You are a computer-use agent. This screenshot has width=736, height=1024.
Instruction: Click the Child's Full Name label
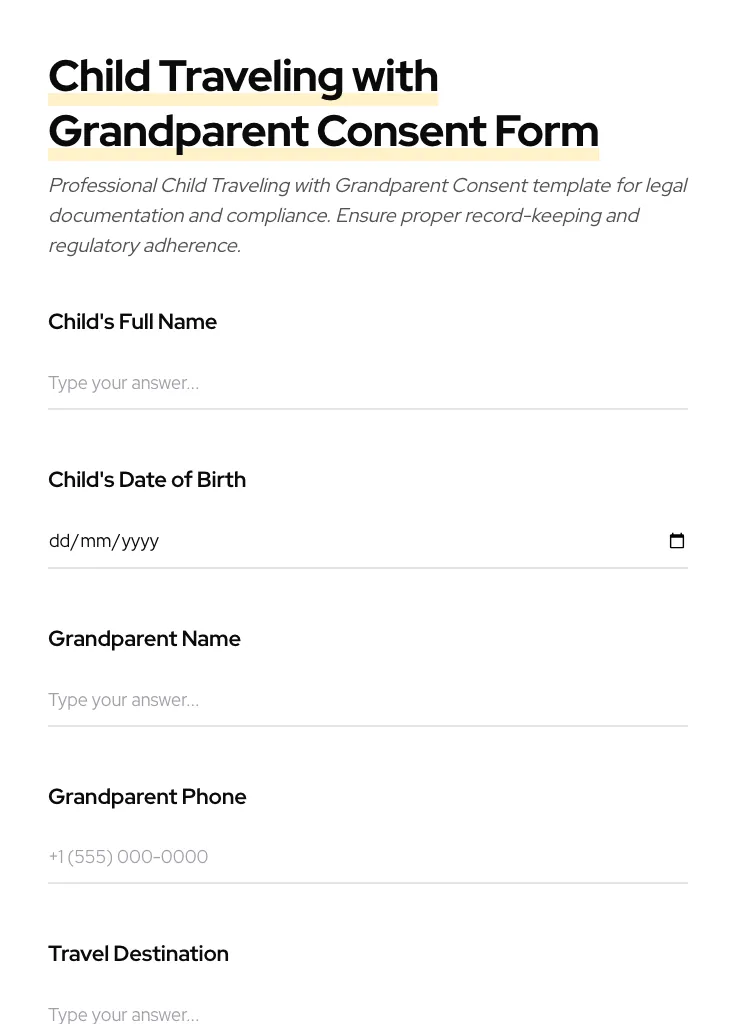point(132,322)
